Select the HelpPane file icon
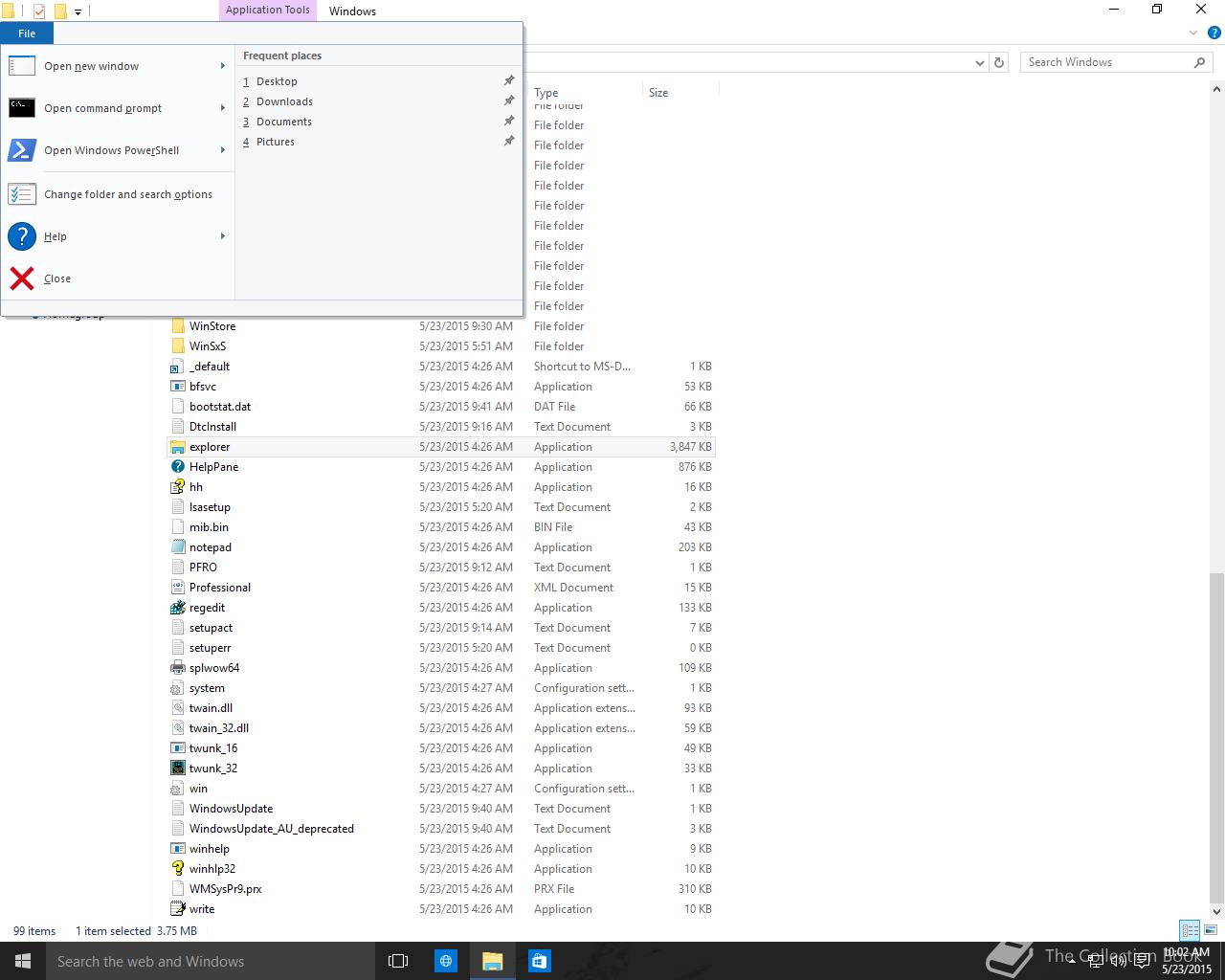Image resolution: width=1225 pixels, height=980 pixels. [177, 467]
